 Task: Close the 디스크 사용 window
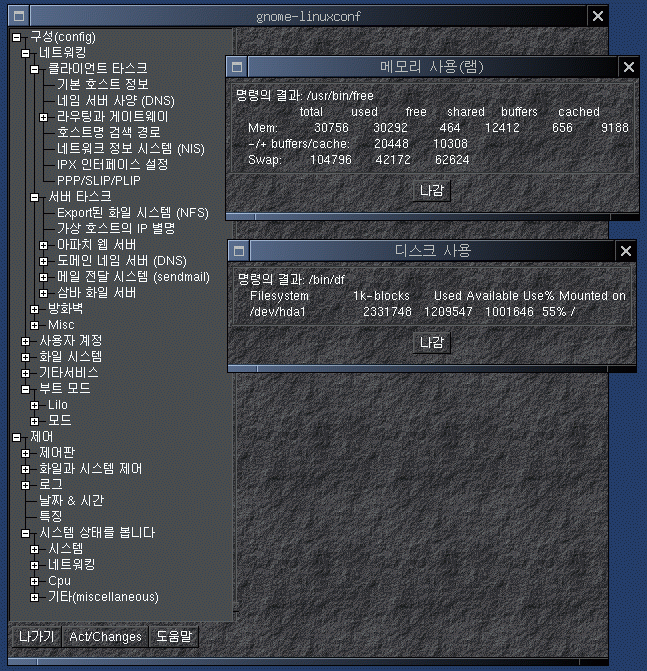(x=626, y=251)
